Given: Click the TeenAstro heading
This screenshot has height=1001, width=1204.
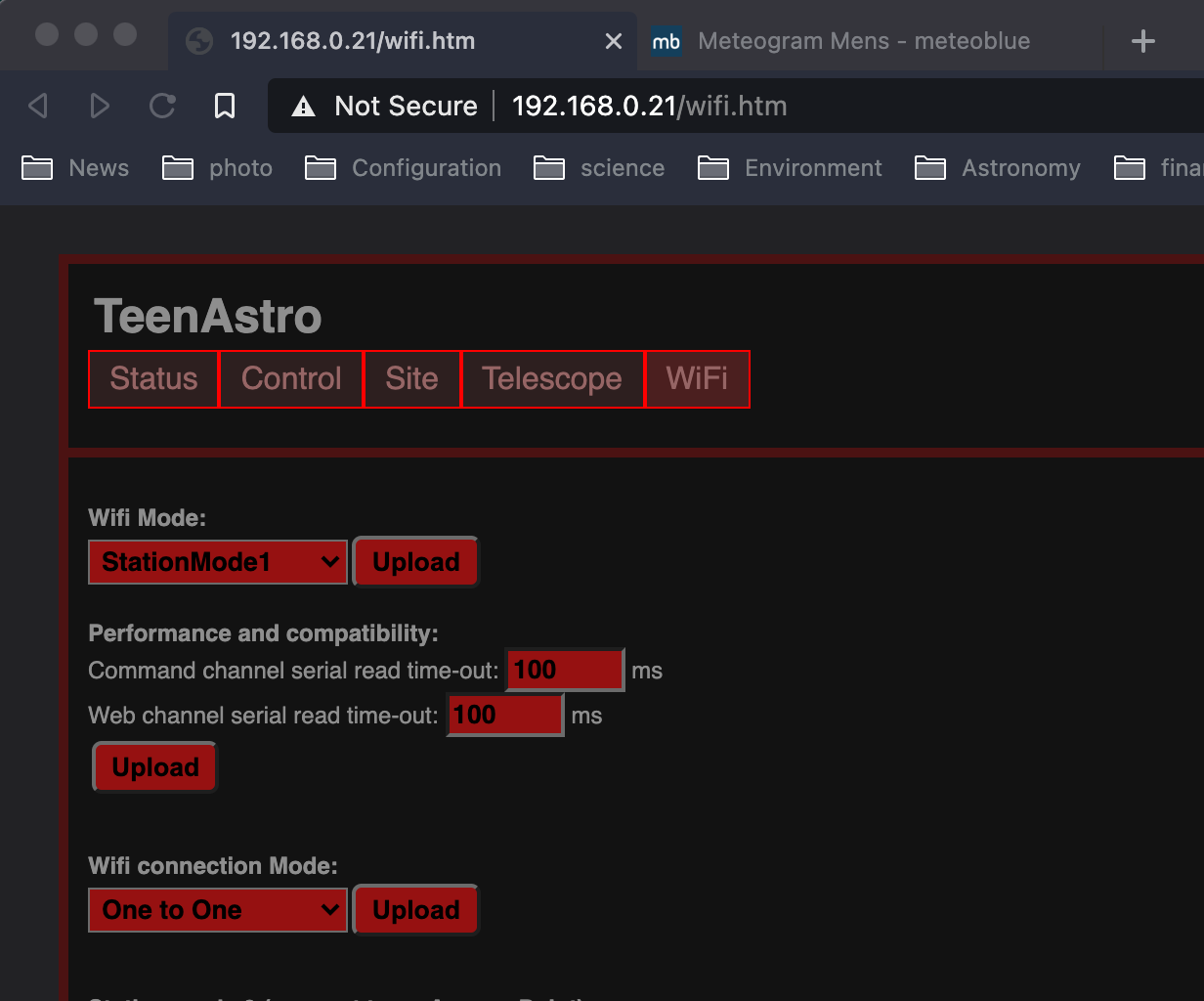Looking at the screenshot, I should coord(207,316).
